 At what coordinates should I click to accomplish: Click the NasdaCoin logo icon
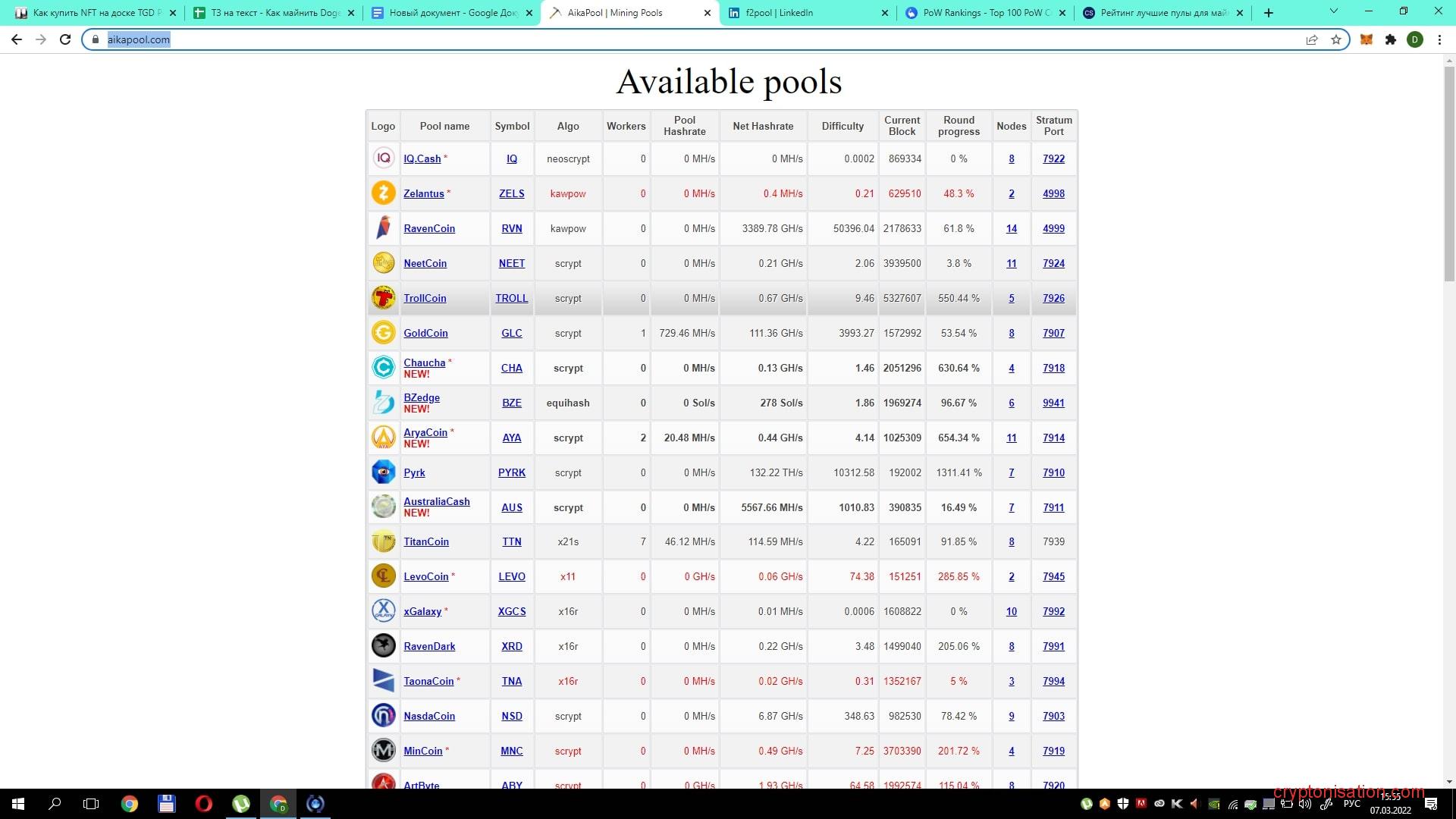383,715
